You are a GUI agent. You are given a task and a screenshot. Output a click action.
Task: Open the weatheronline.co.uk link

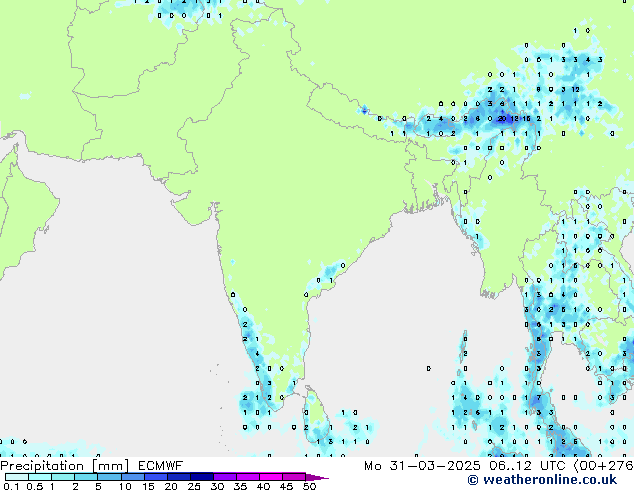[x=542, y=480]
